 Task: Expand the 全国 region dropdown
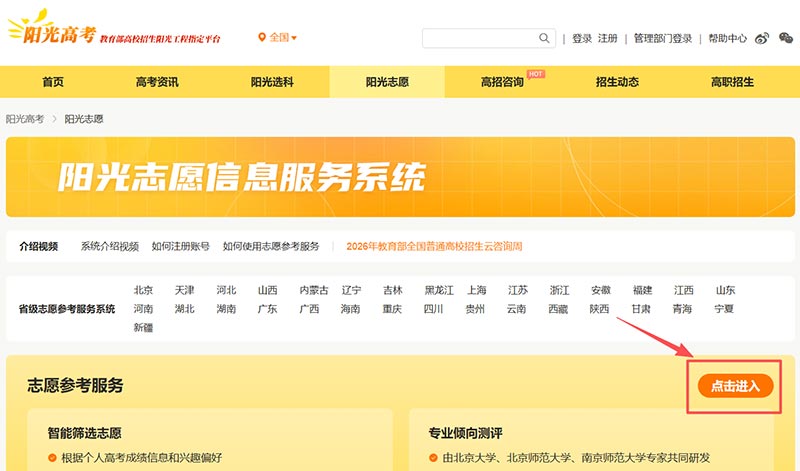click(x=283, y=37)
